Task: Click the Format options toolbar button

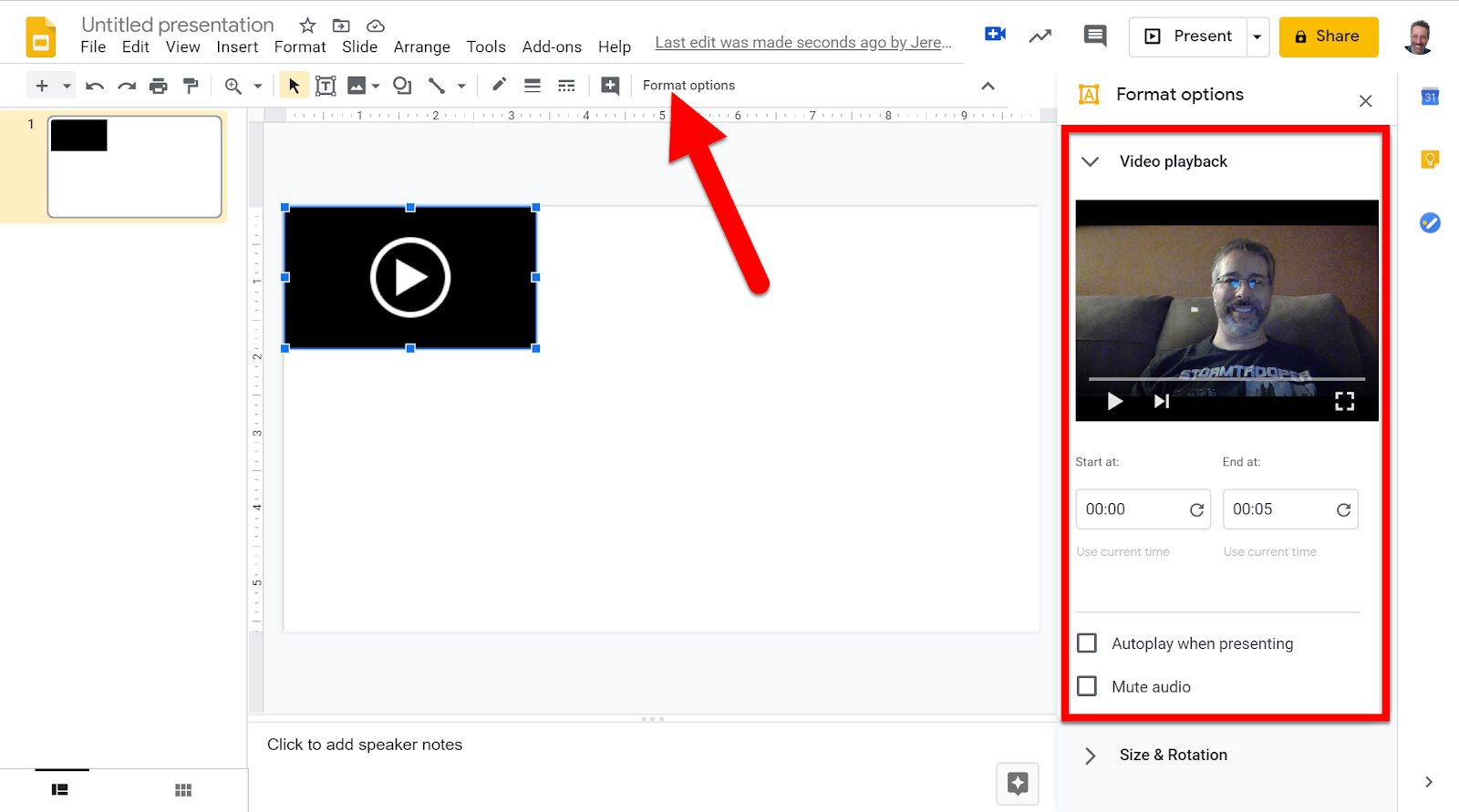Action: click(688, 85)
